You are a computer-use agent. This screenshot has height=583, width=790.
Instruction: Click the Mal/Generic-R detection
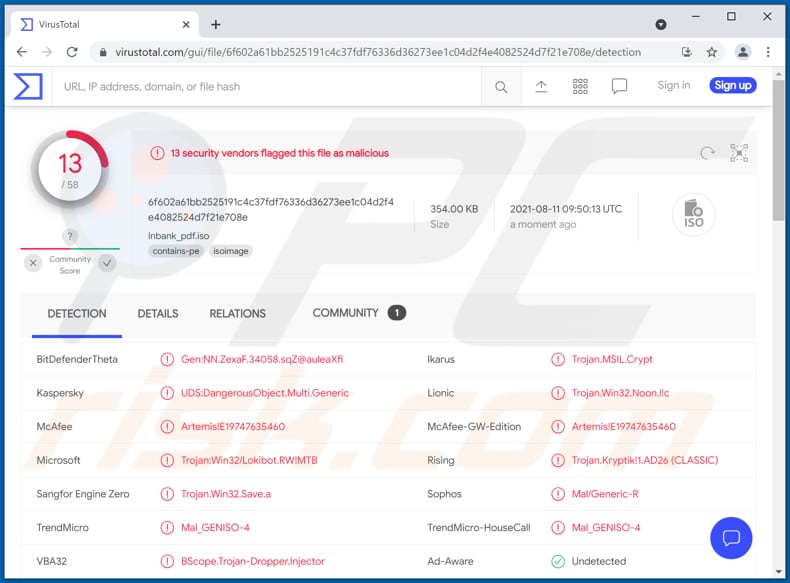605,494
